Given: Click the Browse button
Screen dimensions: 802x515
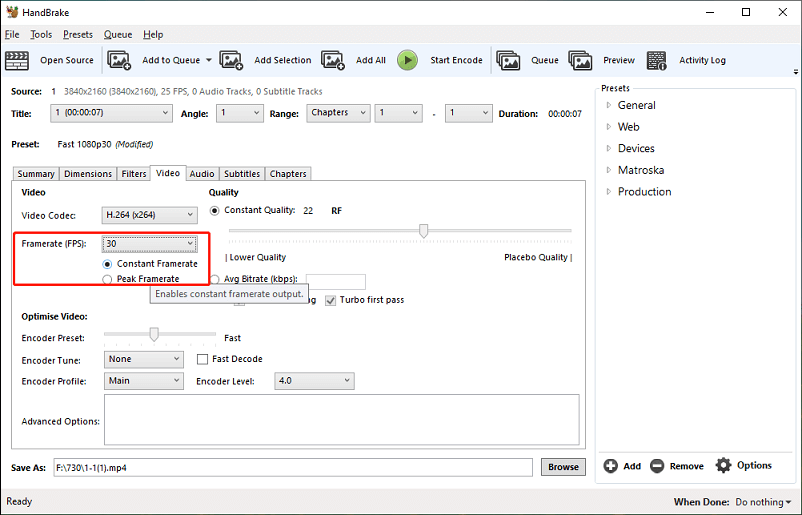Looking at the screenshot, I should [563, 467].
